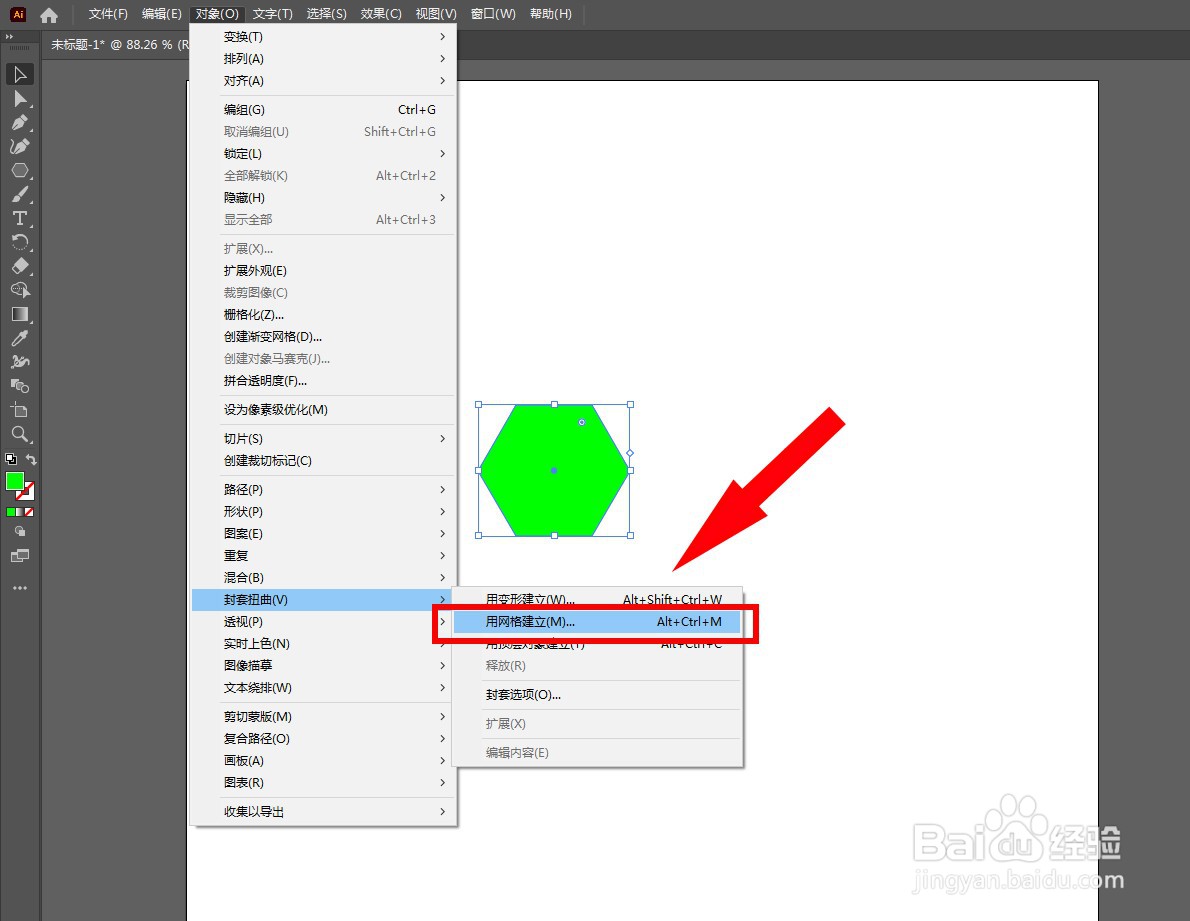
Task: Expand the tools panel double arrows
Action: 9,36
